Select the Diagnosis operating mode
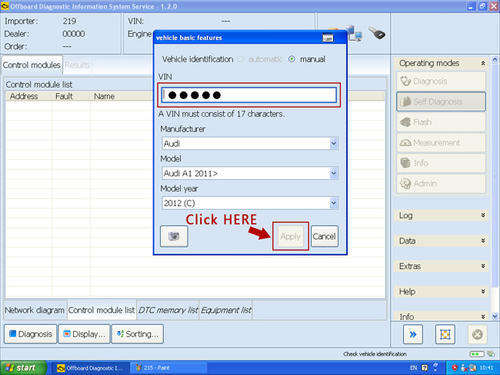This screenshot has width=500, height=375. coord(441,81)
